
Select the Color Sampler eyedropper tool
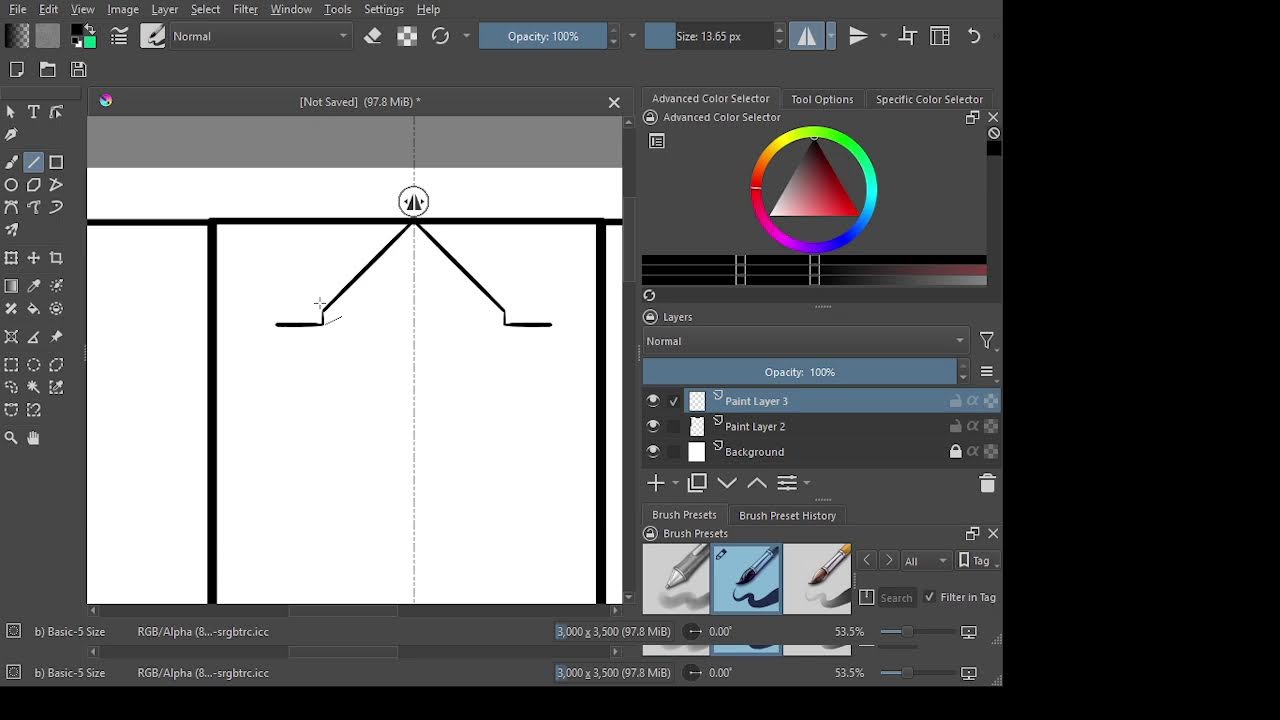[x=34, y=286]
